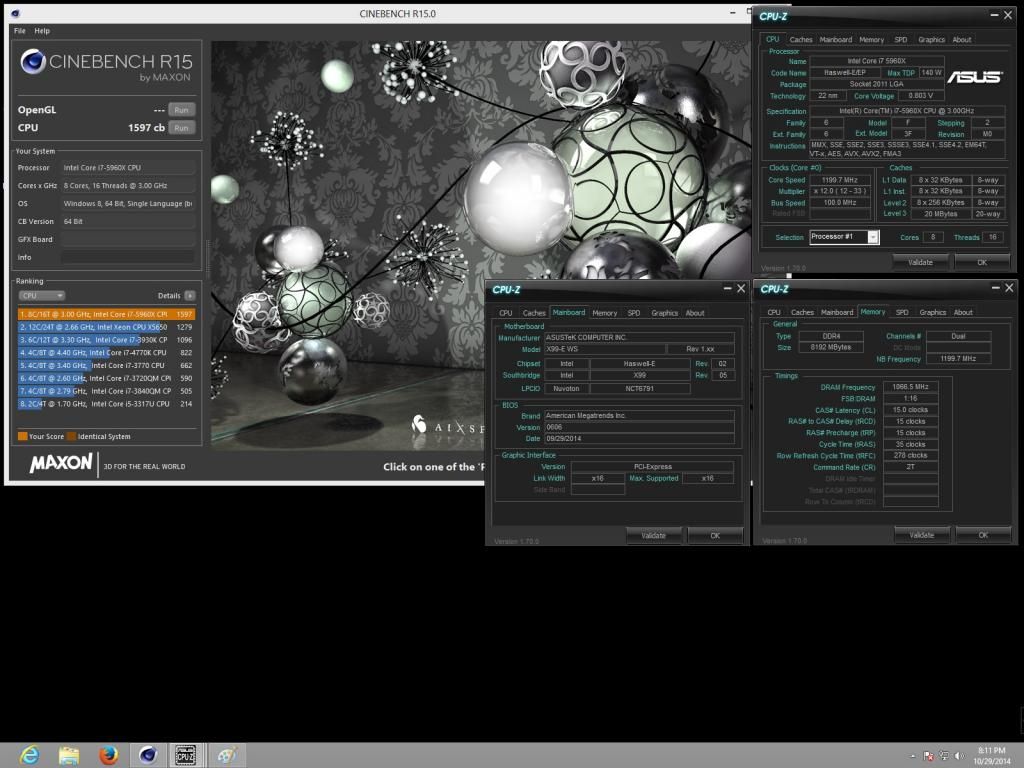Viewport: 1024px width, 768px height.
Task: Open Caches tab in CPU-Z motherboard window
Action: (534, 313)
